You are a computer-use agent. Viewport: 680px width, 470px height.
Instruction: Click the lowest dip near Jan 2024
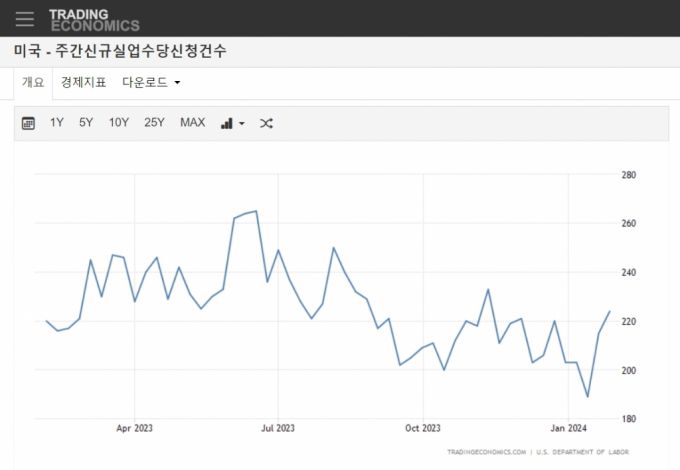coord(588,397)
